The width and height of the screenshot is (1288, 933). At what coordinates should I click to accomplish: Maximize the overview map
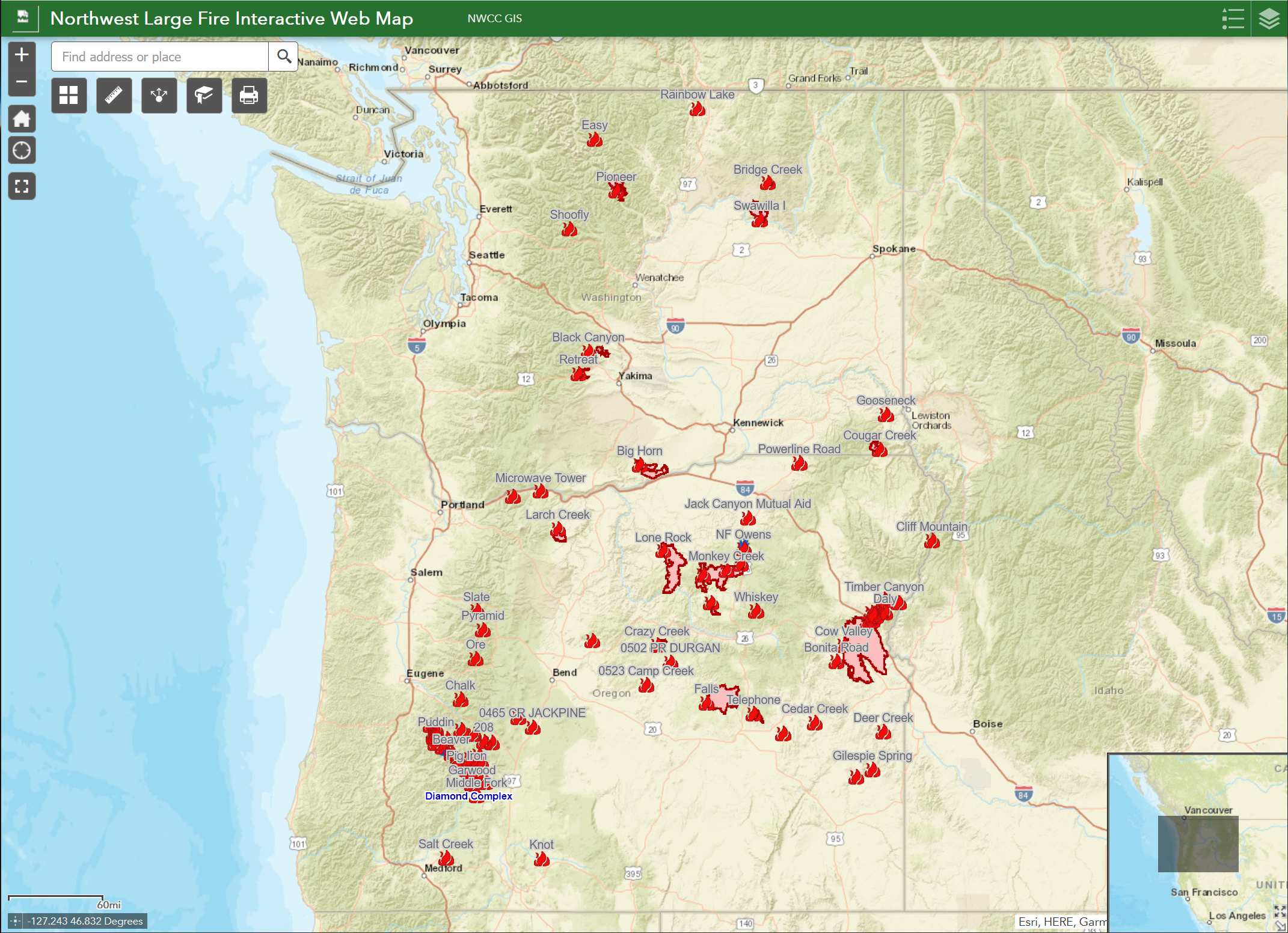[x=1279, y=912]
